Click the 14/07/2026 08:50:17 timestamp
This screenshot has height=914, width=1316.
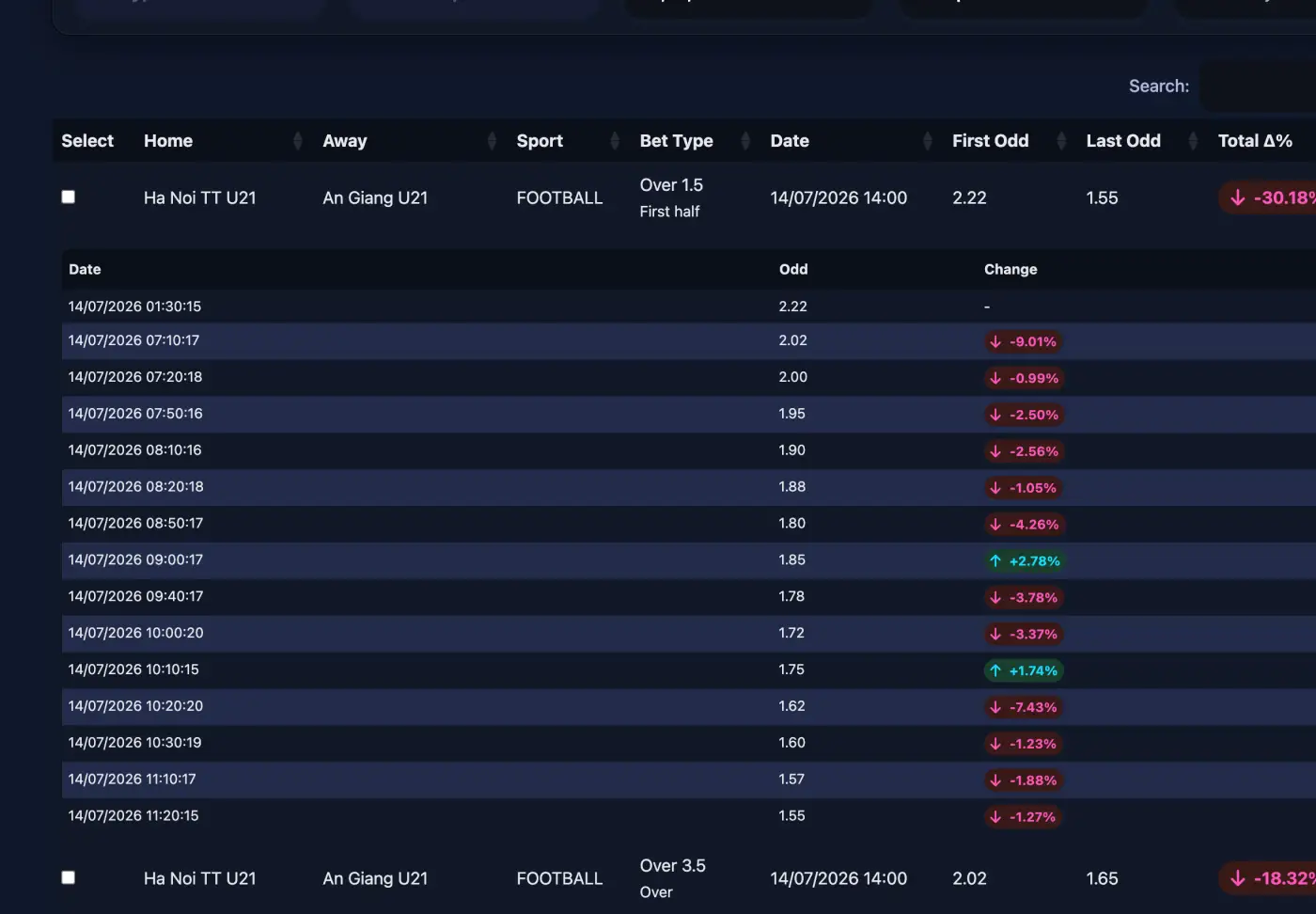135,524
